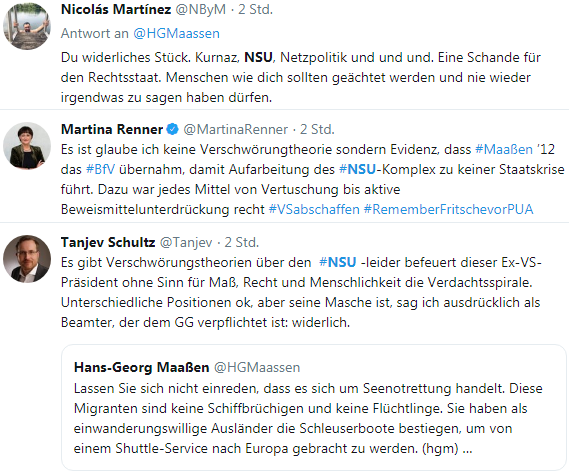Open the @HGMaassen reply mention link
This screenshot has height=473, width=569.
point(176,33)
